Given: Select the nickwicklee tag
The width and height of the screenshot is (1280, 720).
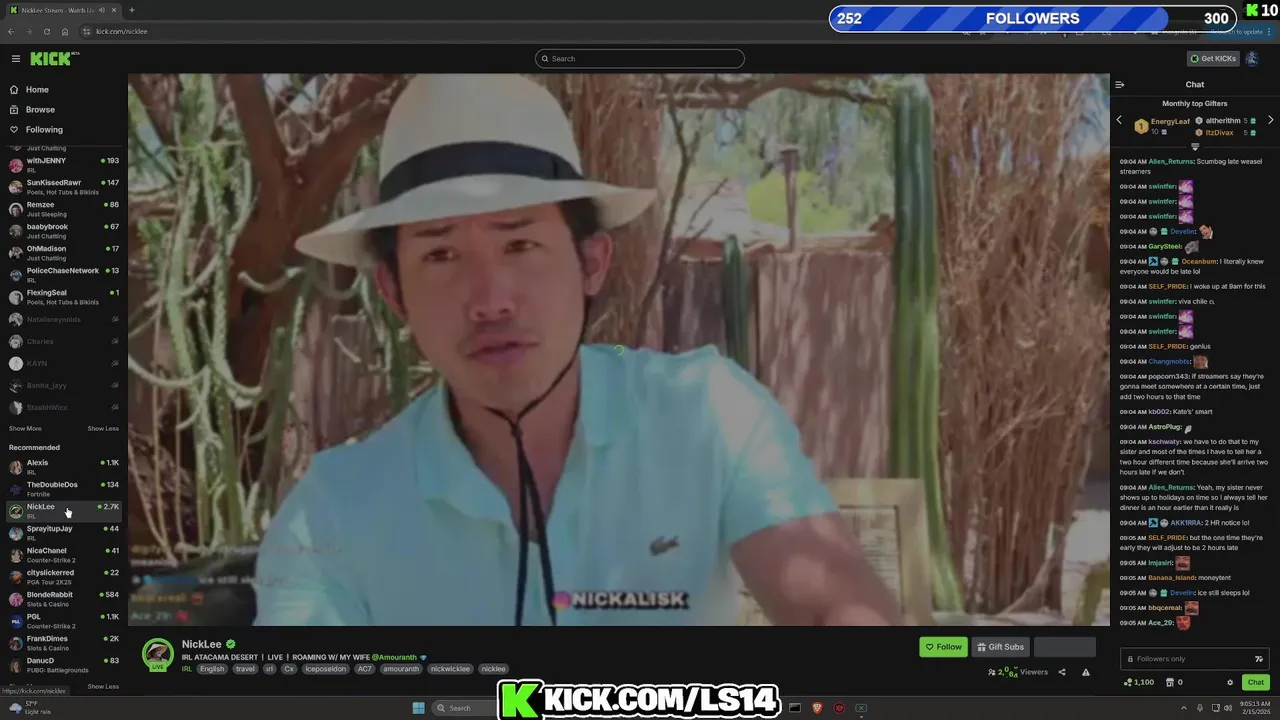Looking at the screenshot, I should click(450, 669).
